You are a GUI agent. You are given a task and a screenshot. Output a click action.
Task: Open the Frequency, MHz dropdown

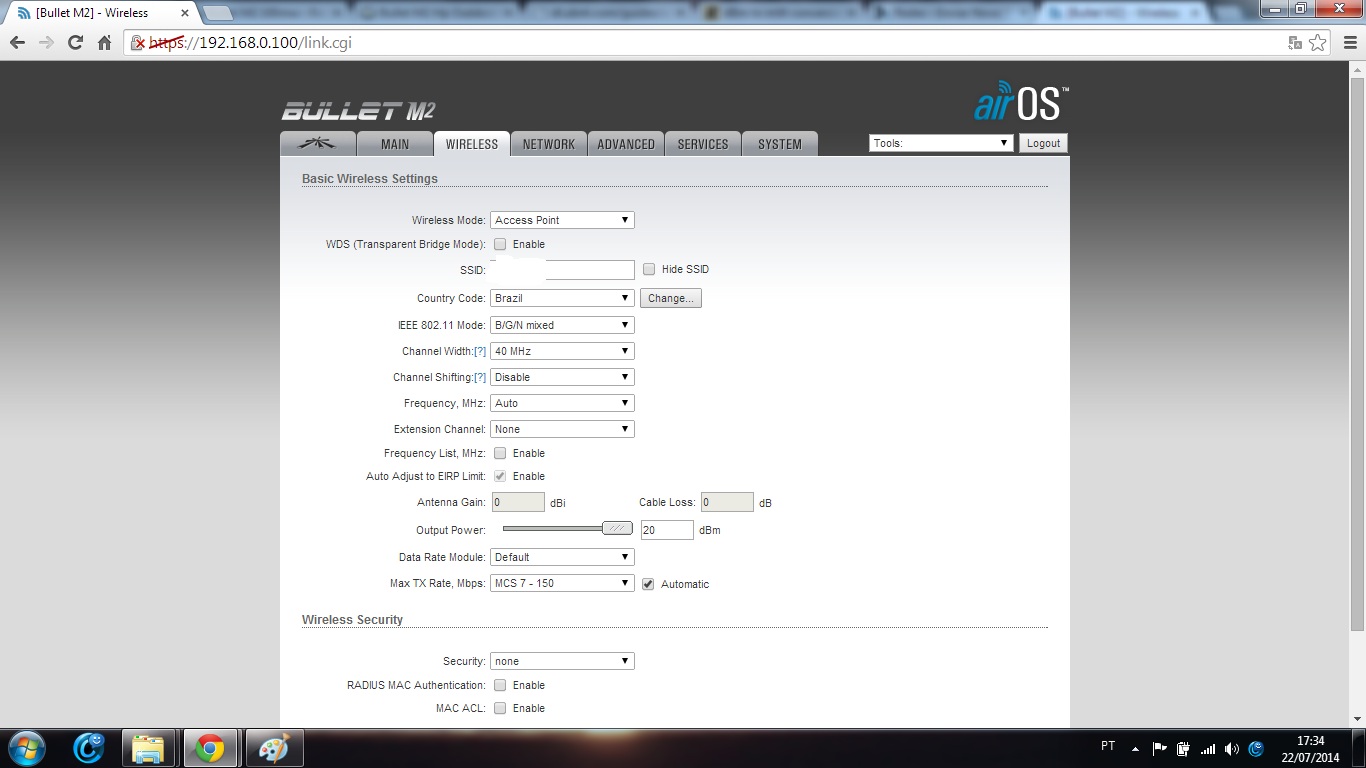pos(562,403)
